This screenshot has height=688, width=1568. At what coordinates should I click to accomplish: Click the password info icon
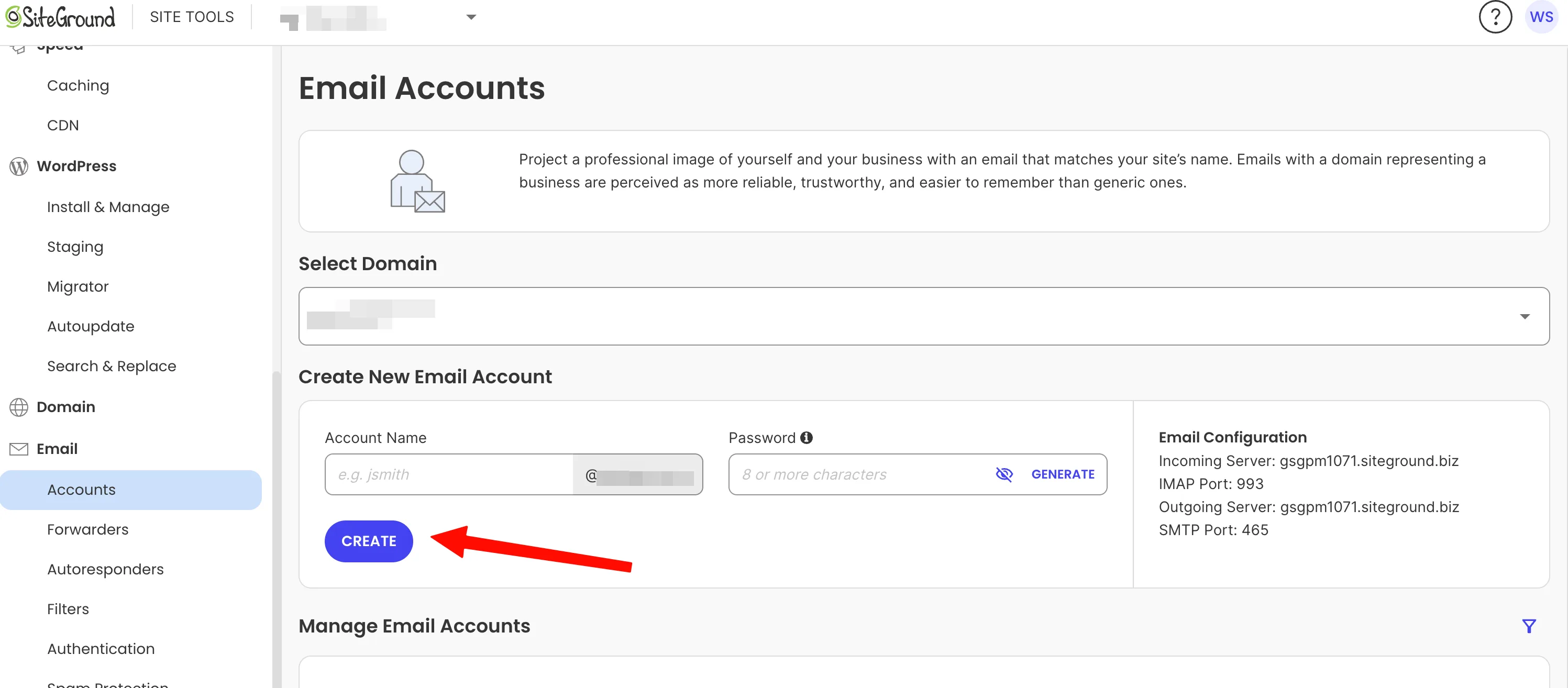click(x=807, y=437)
